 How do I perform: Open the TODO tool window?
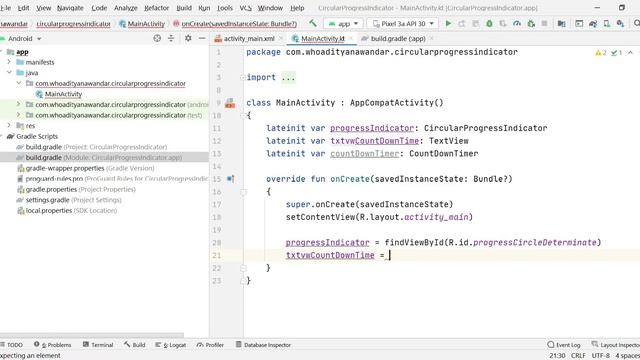pyautogui.click(x=11, y=345)
